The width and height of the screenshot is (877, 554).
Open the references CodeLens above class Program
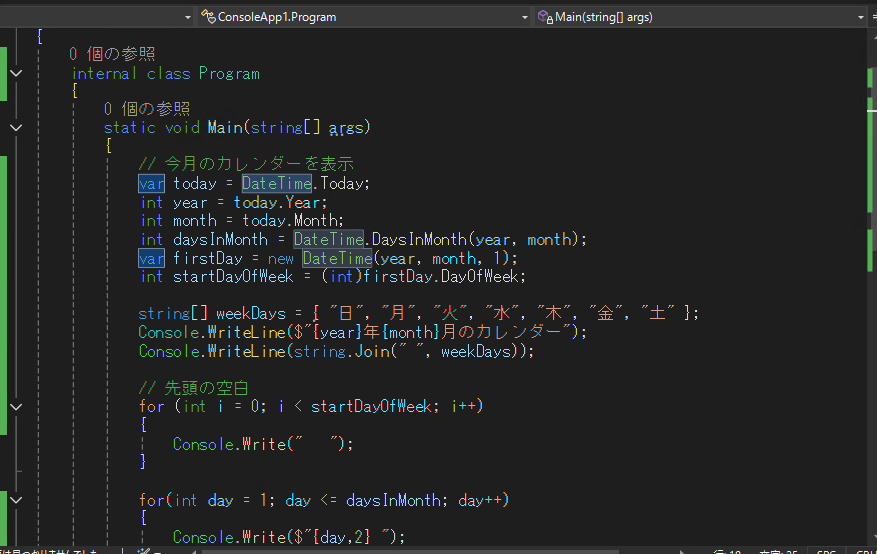click(x=112, y=54)
